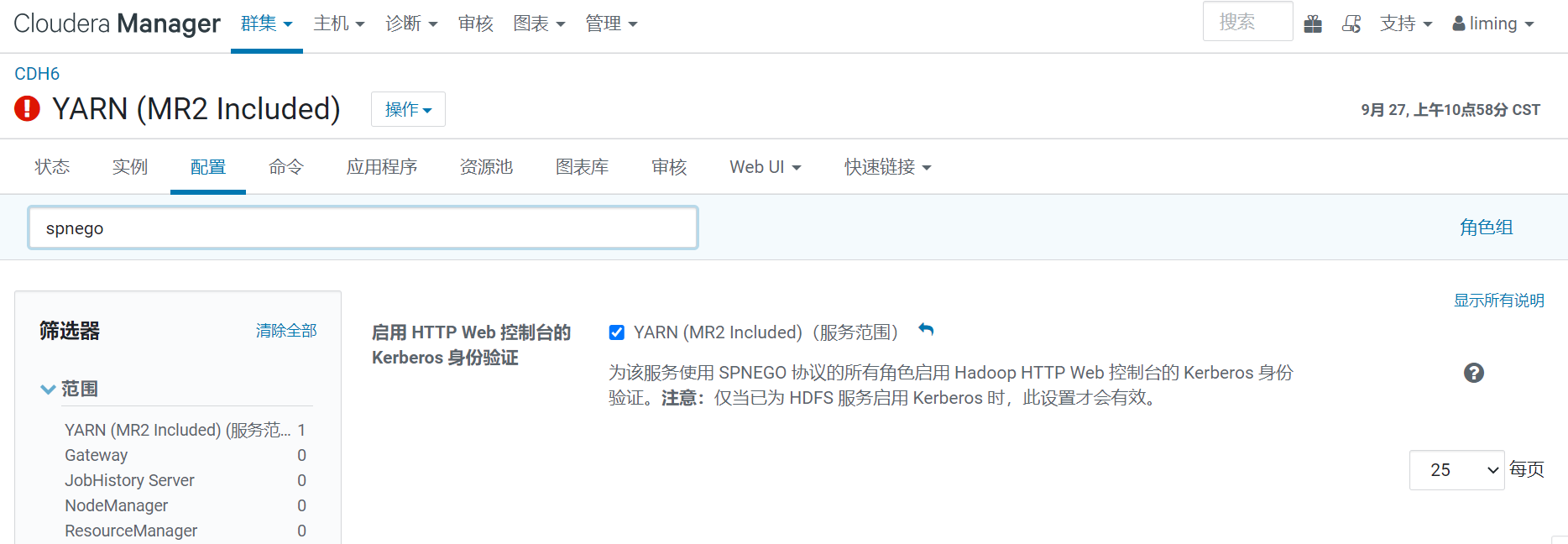Switch to the 图表库 tab
The height and width of the screenshot is (544, 1568).
pos(582,167)
